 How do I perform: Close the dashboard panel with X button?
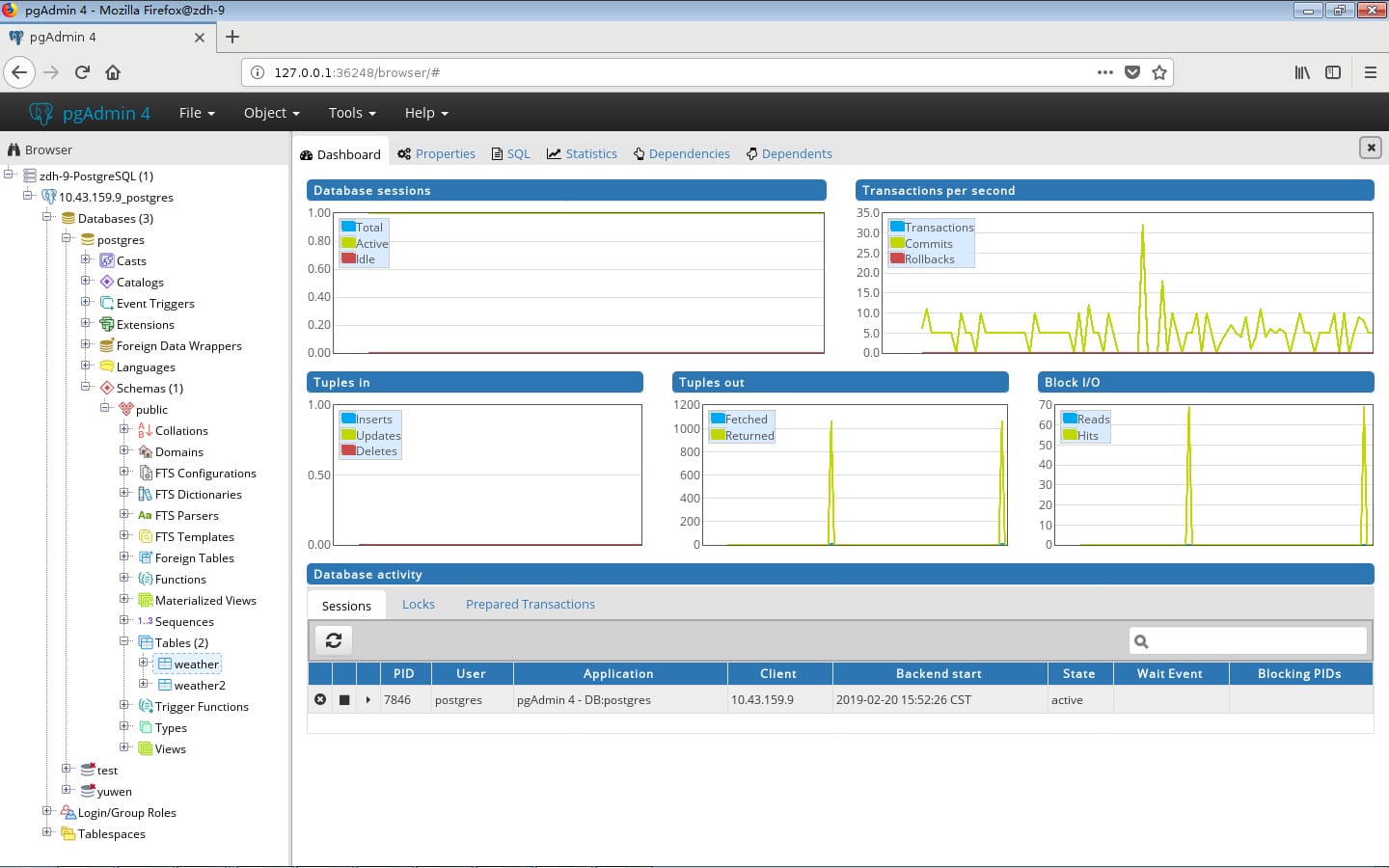[1370, 148]
